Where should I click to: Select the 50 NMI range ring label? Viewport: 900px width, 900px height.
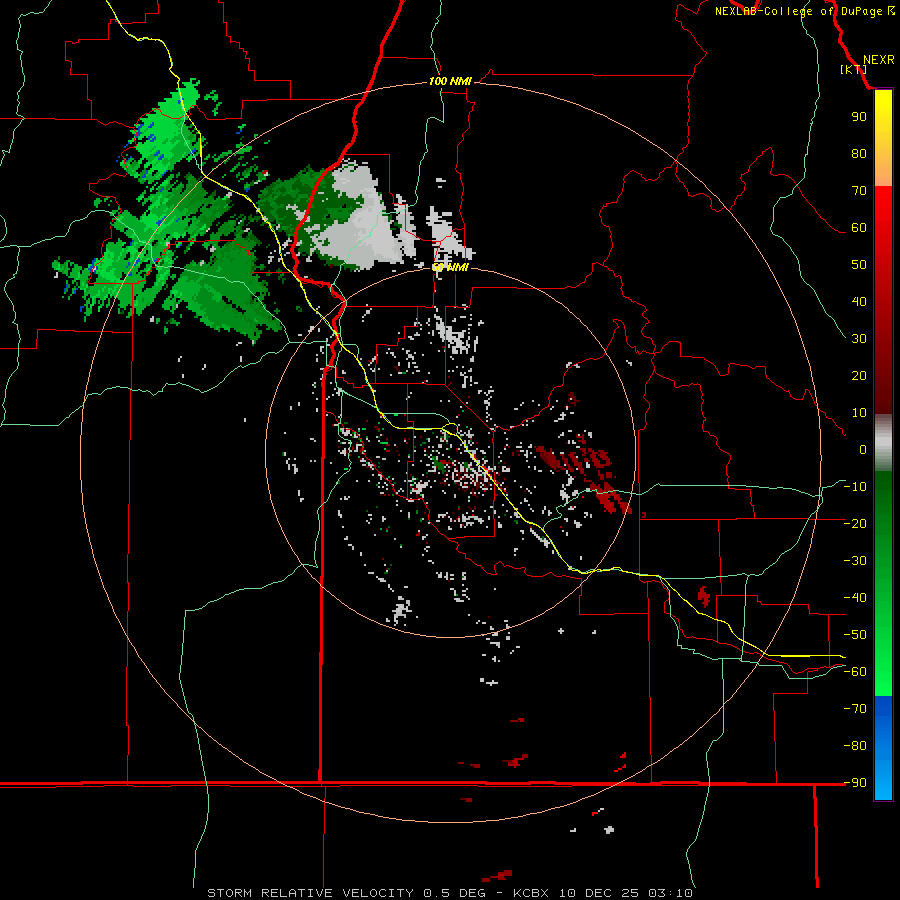click(450, 267)
